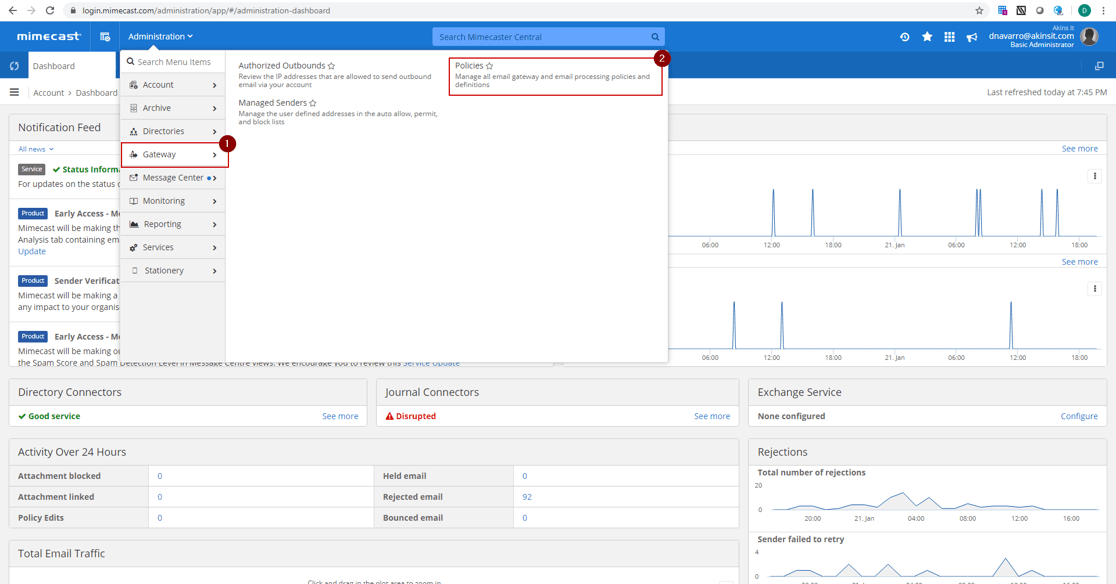This screenshot has height=584, width=1116.
Task: Expand the Gateway submenu
Action: 162,154
